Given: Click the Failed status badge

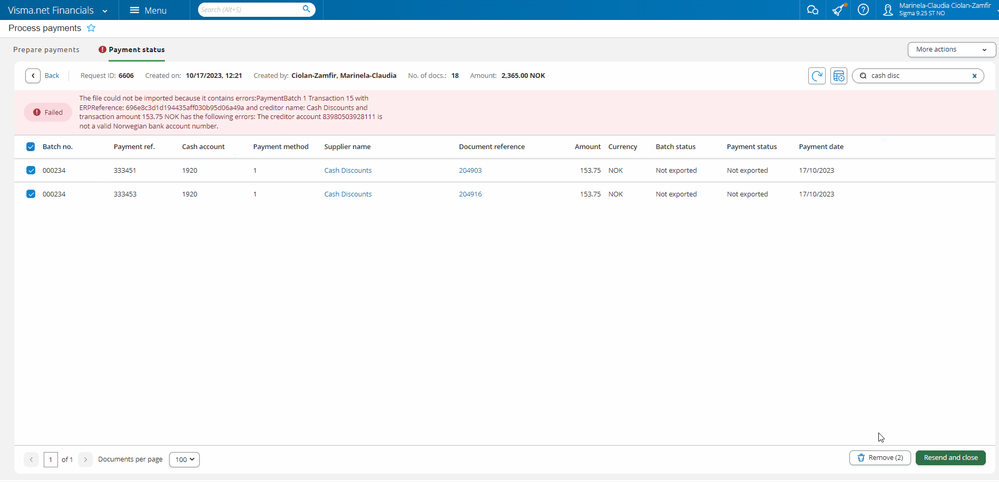Looking at the screenshot, I should [x=48, y=112].
